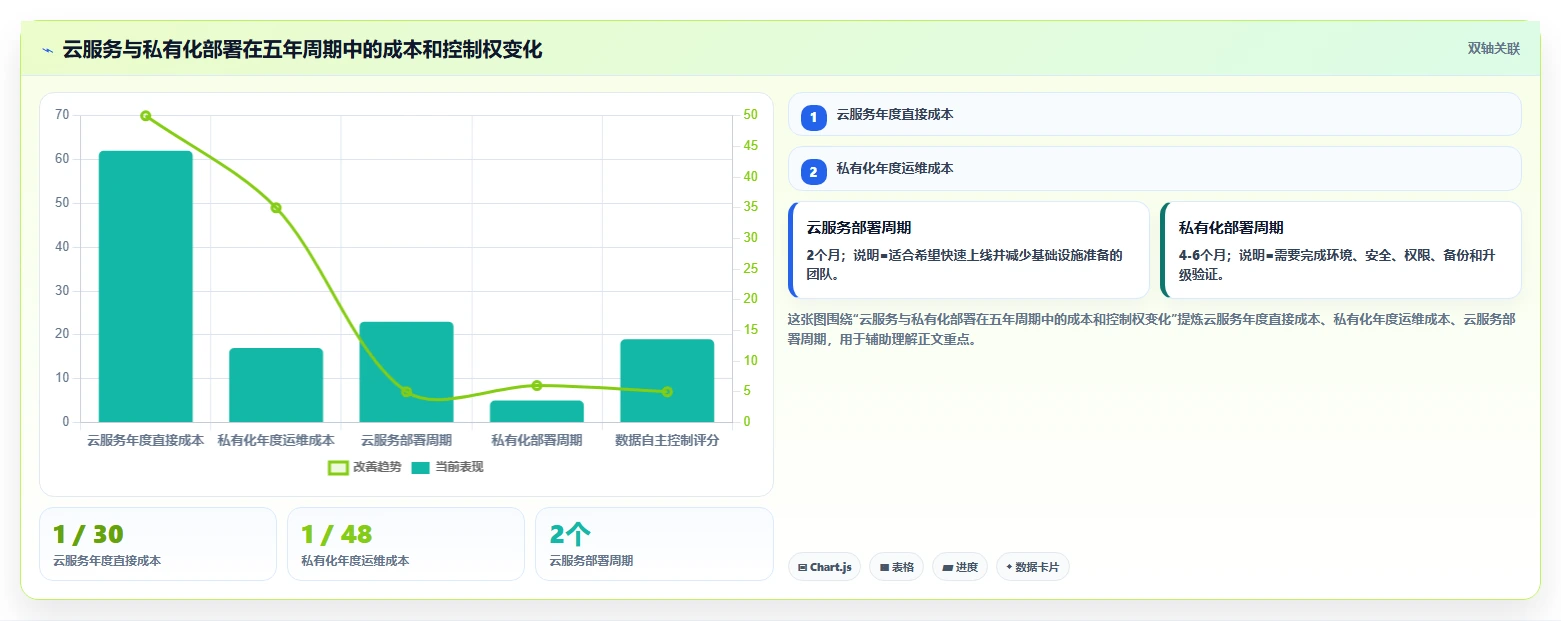Select list item 云服务年度直接成本

tap(1154, 115)
